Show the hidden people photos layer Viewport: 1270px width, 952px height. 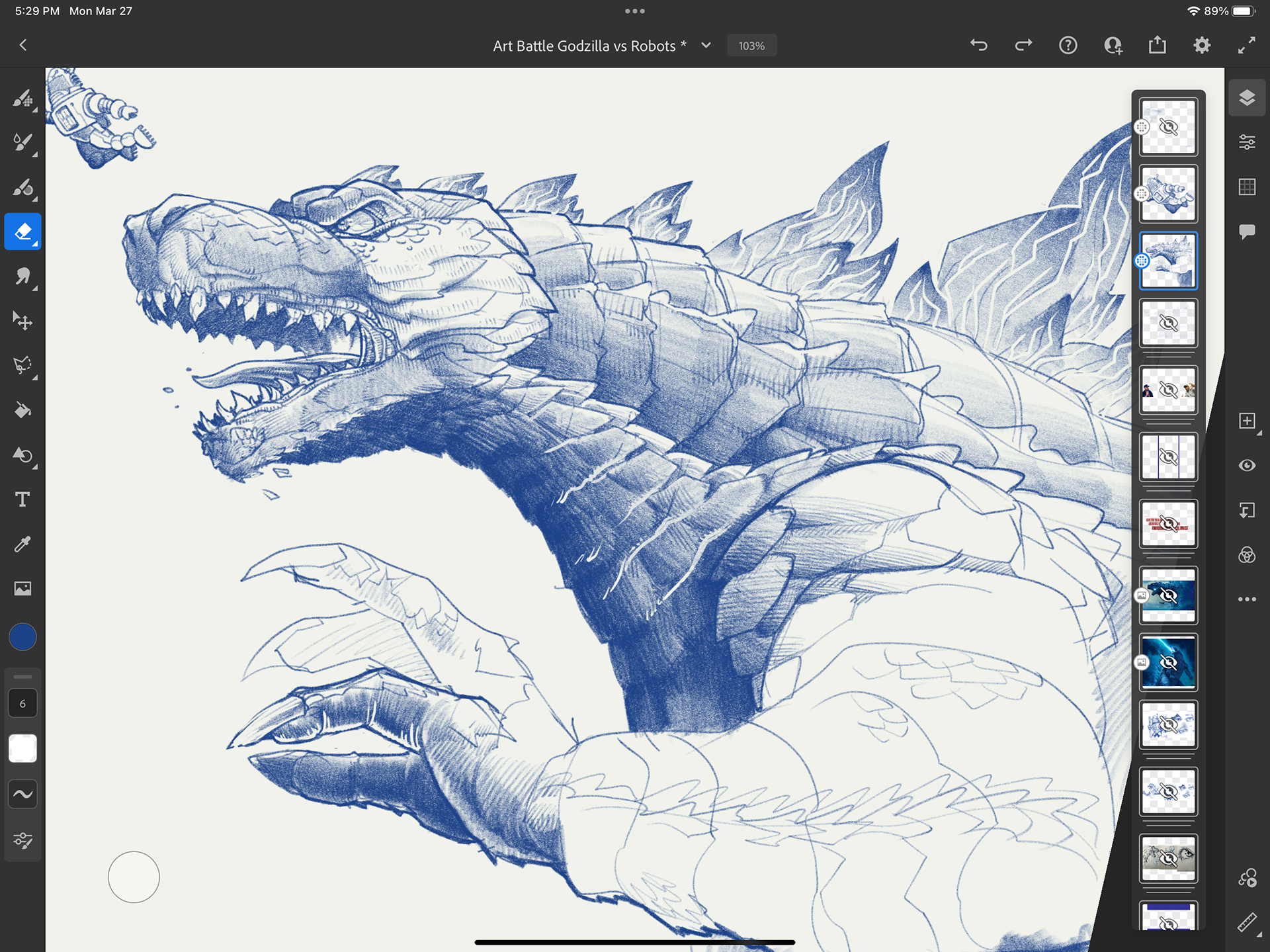pyautogui.click(x=1168, y=390)
